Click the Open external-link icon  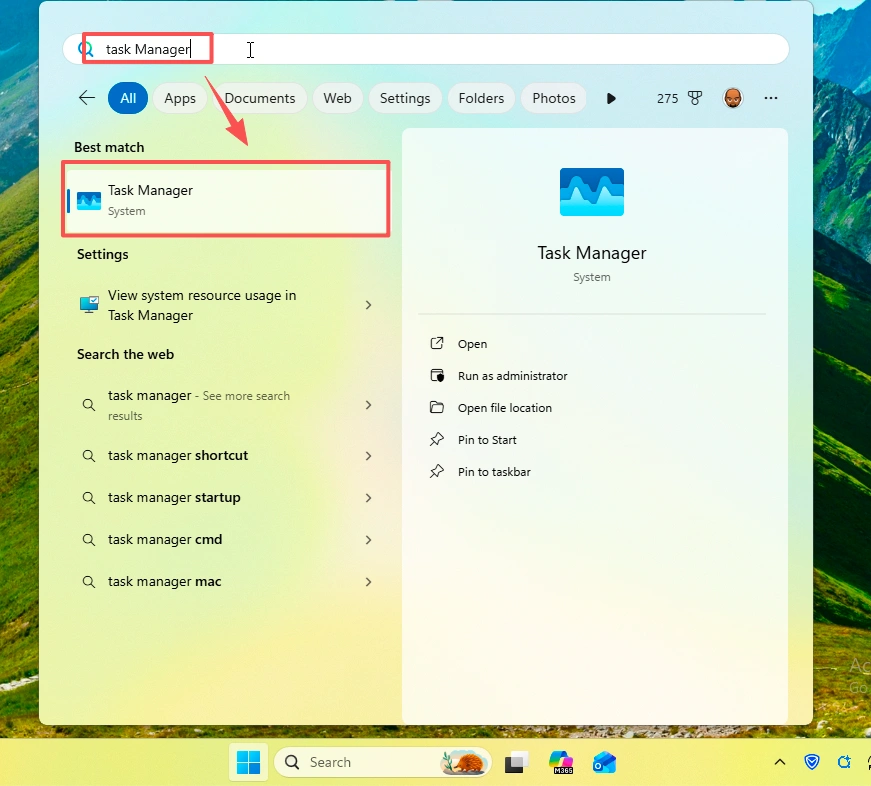tap(437, 343)
